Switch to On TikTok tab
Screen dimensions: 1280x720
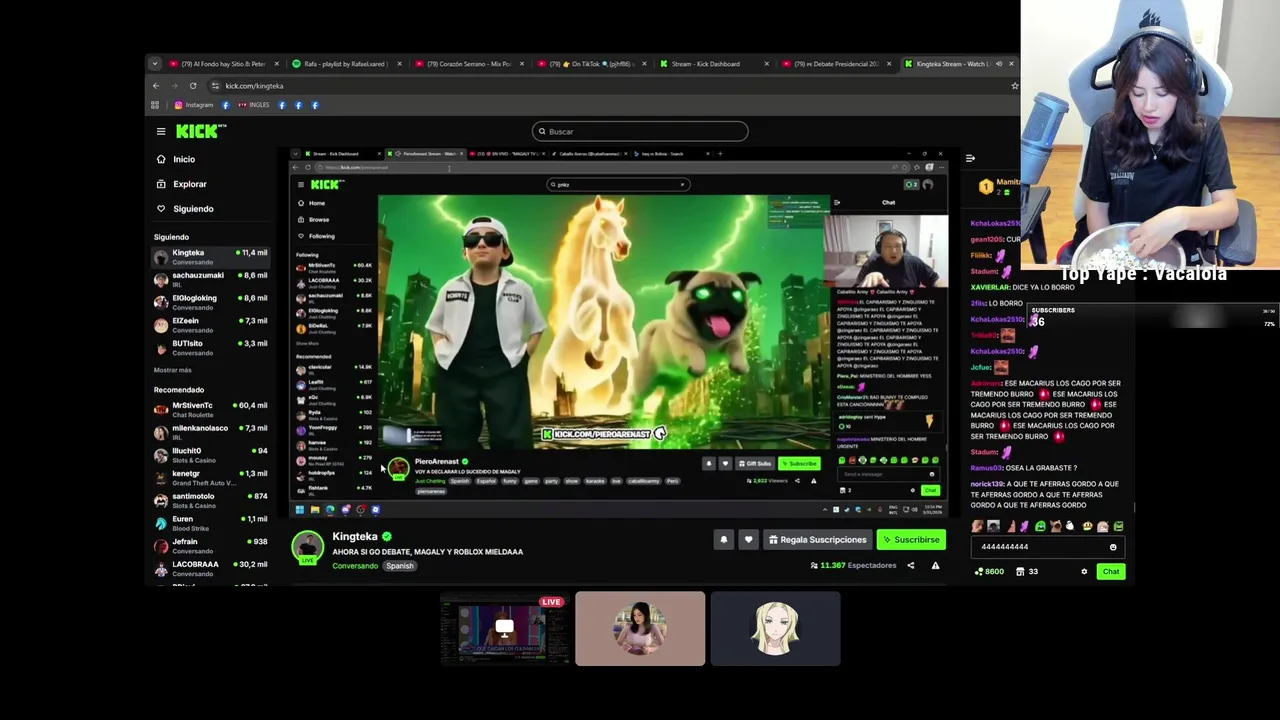coord(590,64)
